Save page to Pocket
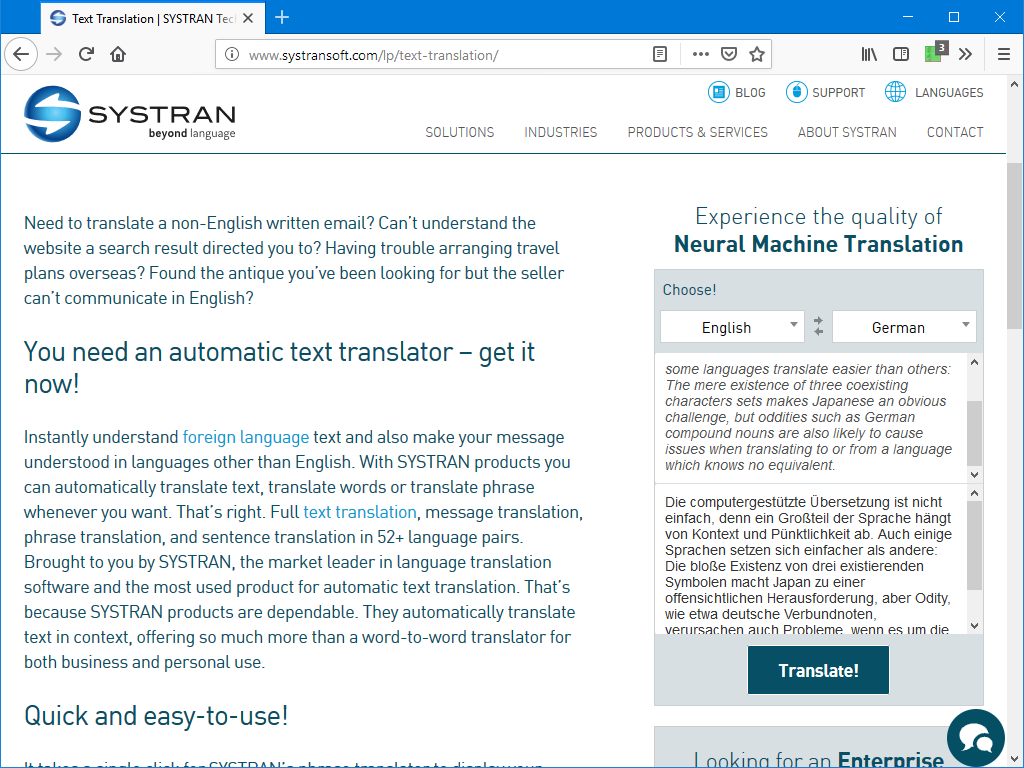 [x=729, y=54]
